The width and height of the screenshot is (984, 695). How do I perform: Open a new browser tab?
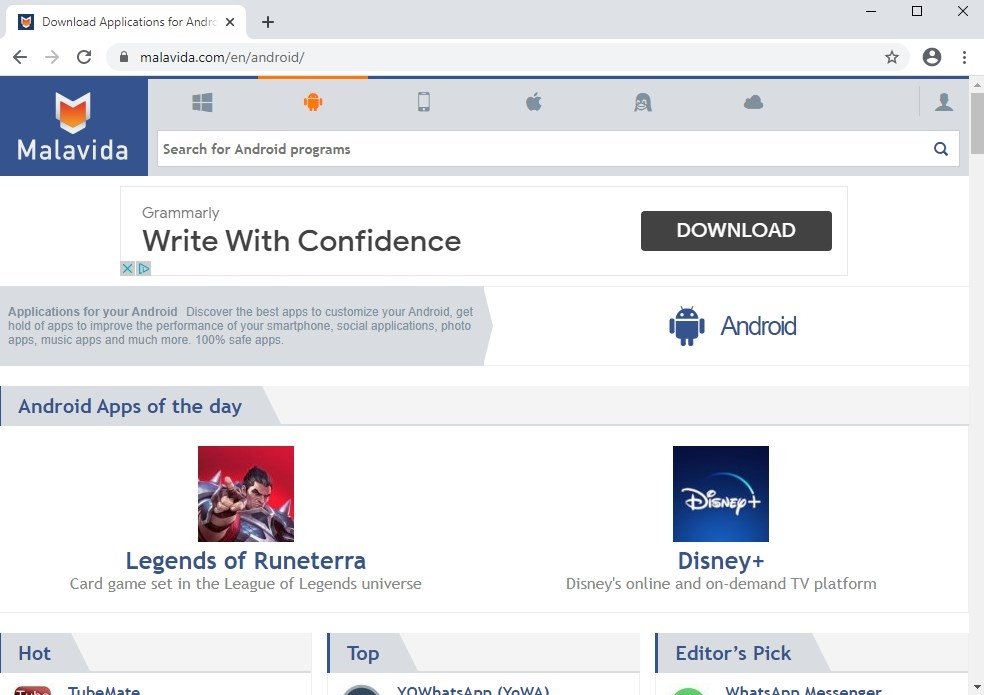(x=268, y=22)
